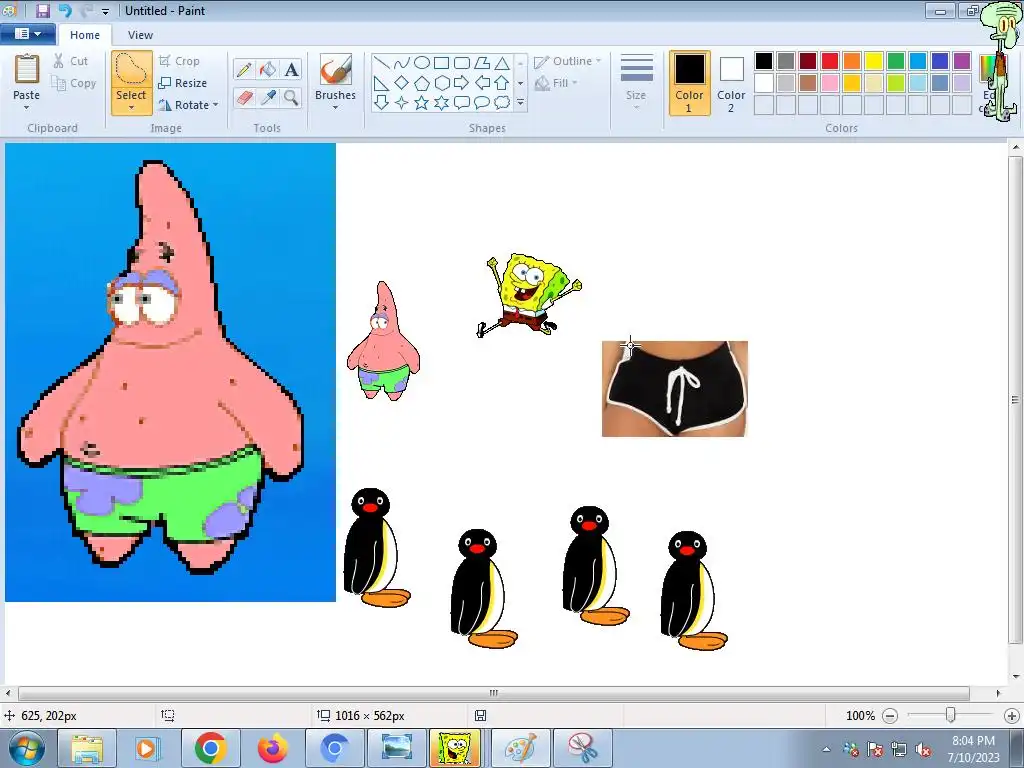Screen dimensions: 1024x768
Task: Select the Pencil tool
Action: tap(244, 69)
